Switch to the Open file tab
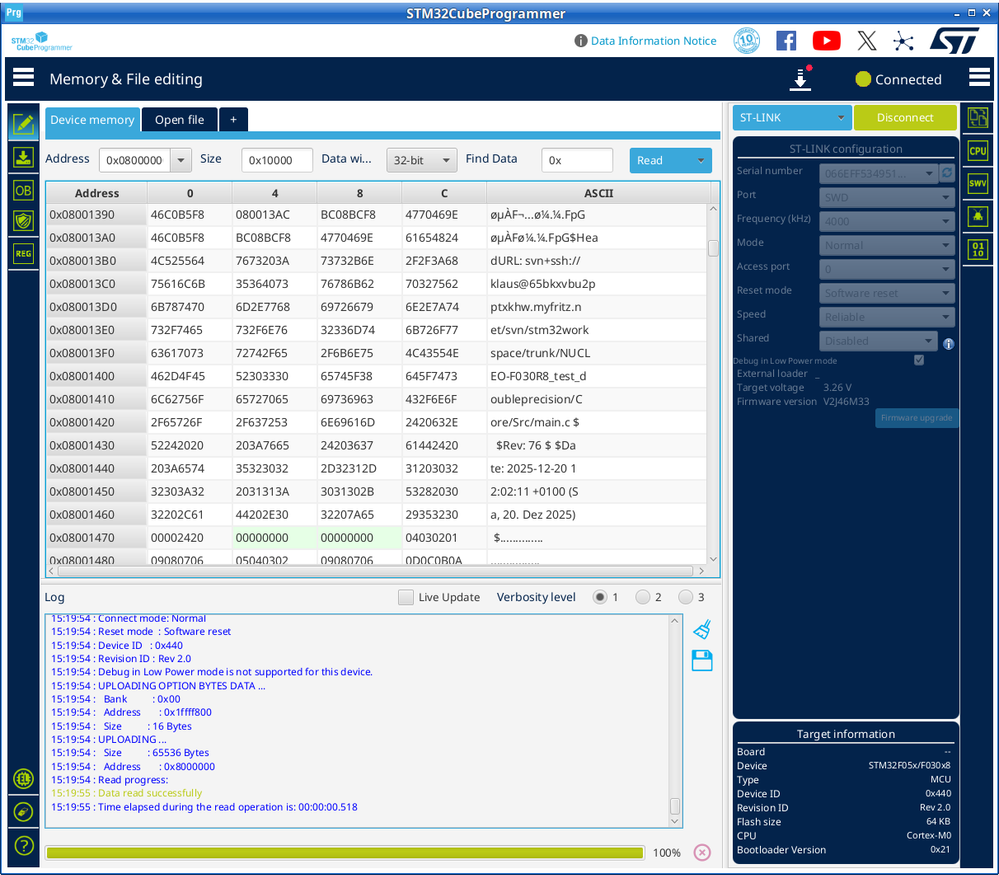999x875 pixels. click(x=179, y=120)
